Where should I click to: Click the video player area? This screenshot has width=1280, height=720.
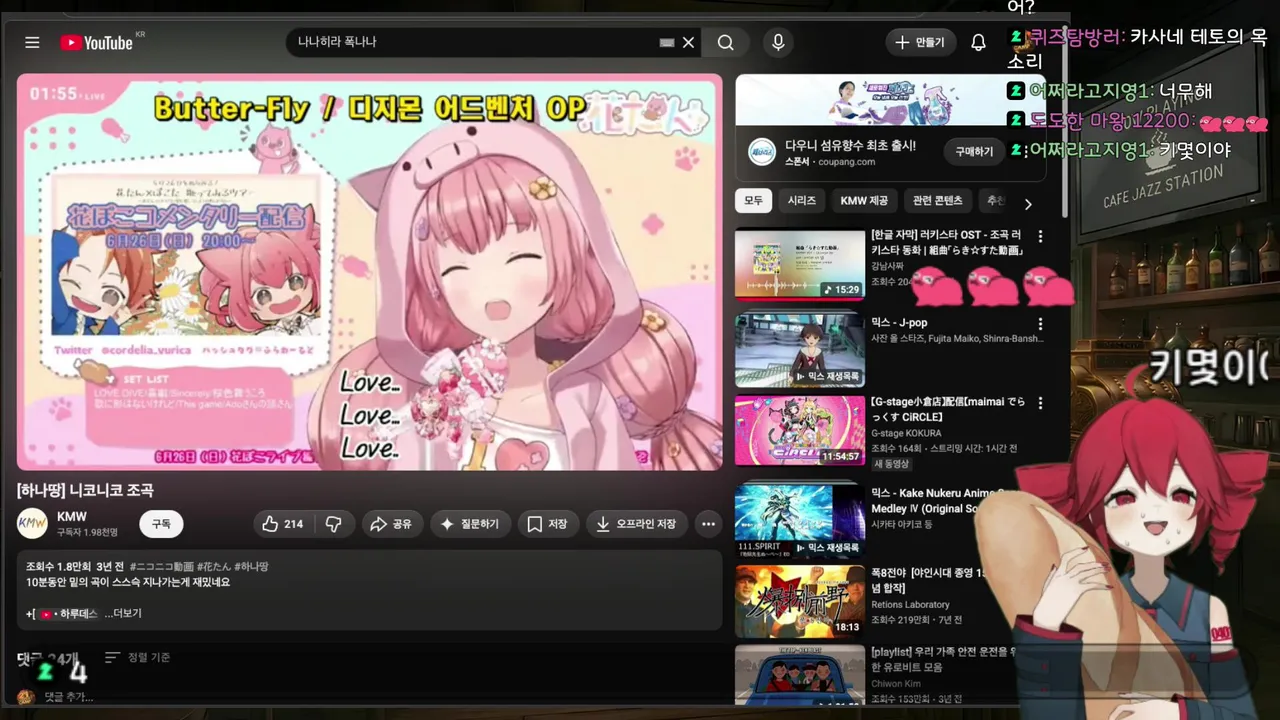click(x=369, y=272)
